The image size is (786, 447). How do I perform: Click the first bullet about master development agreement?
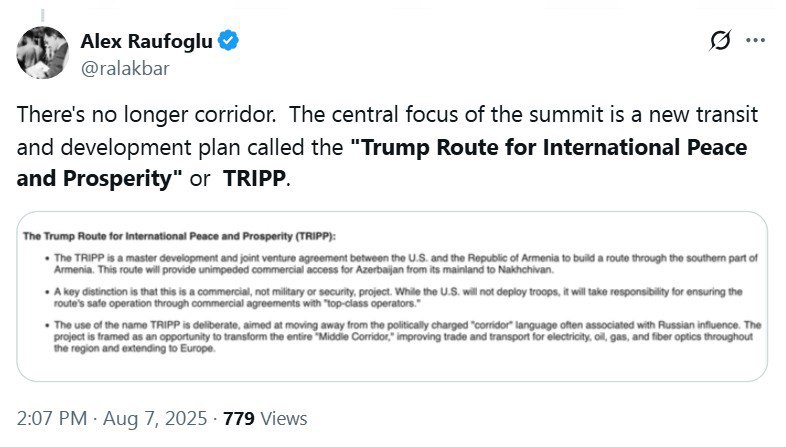[x=406, y=264]
